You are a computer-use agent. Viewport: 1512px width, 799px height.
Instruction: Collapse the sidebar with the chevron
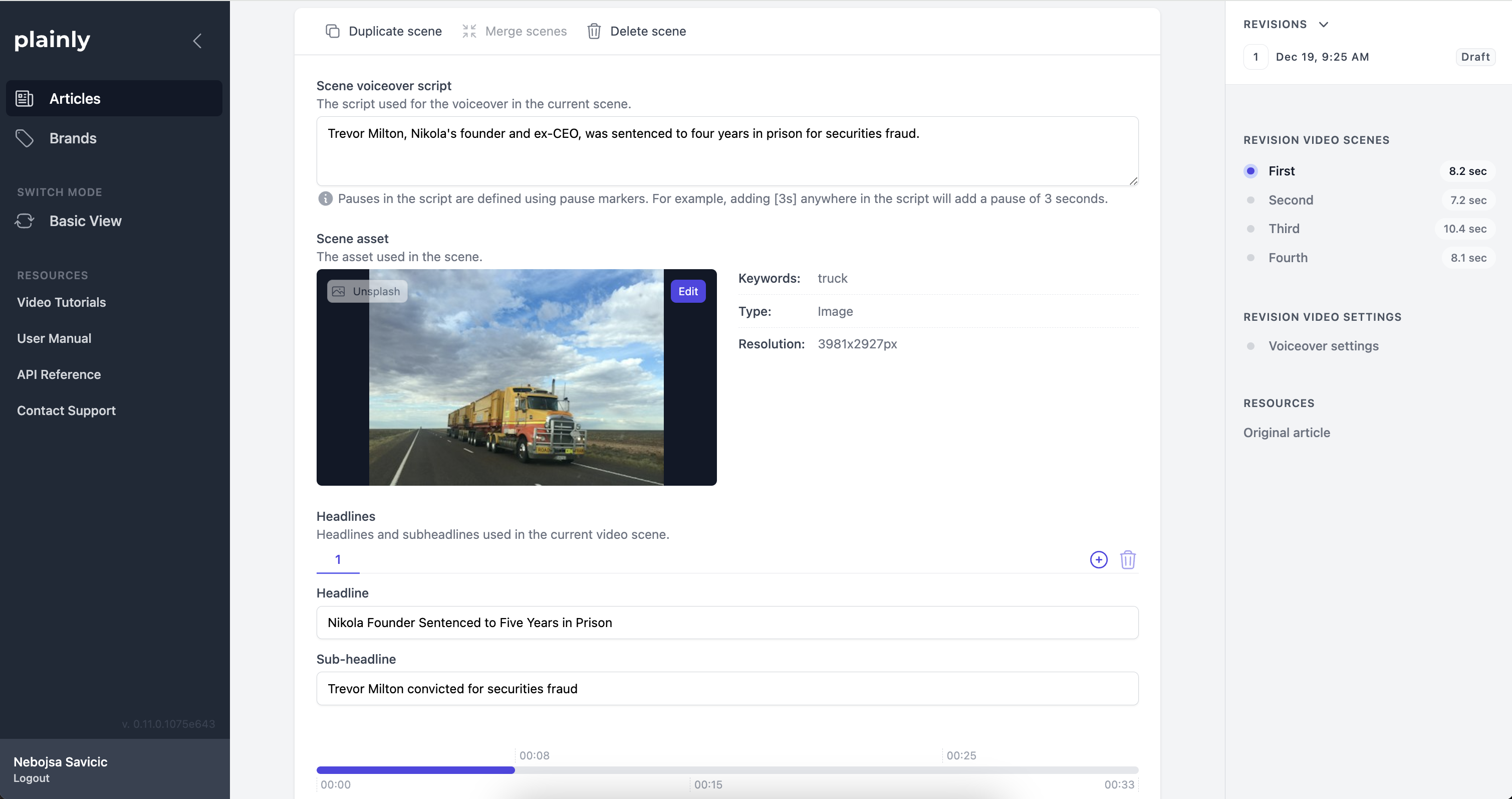point(196,41)
